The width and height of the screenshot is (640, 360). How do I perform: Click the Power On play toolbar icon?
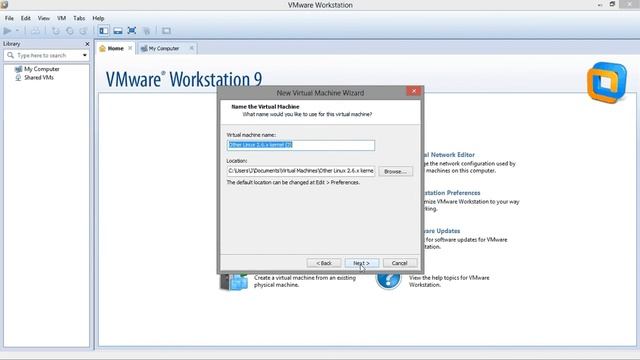pos(7,31)
